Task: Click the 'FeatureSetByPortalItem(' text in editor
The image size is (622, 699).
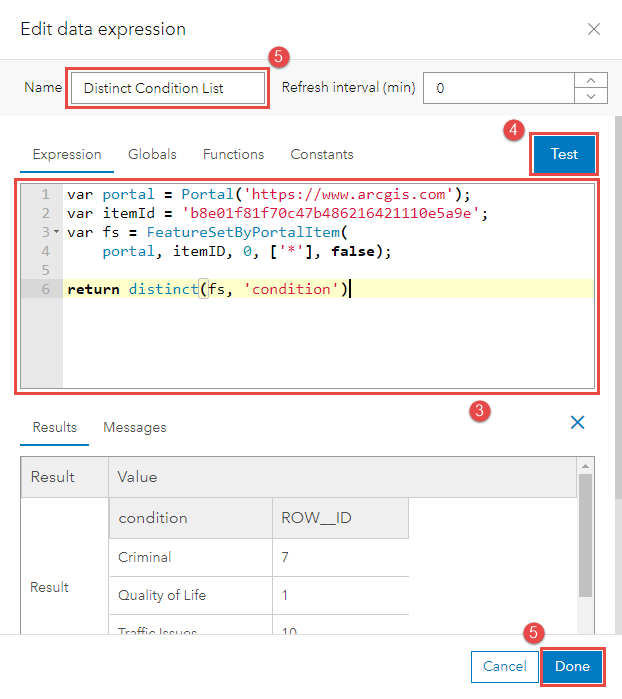Action: pyautogui.click(x=247, y=232)
